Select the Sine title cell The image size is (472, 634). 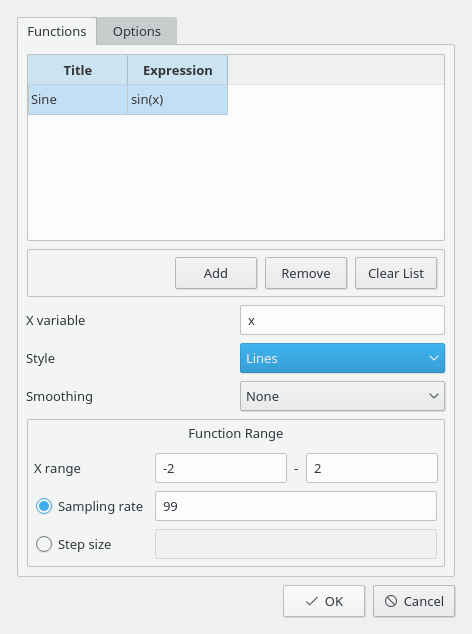[78, 99]
